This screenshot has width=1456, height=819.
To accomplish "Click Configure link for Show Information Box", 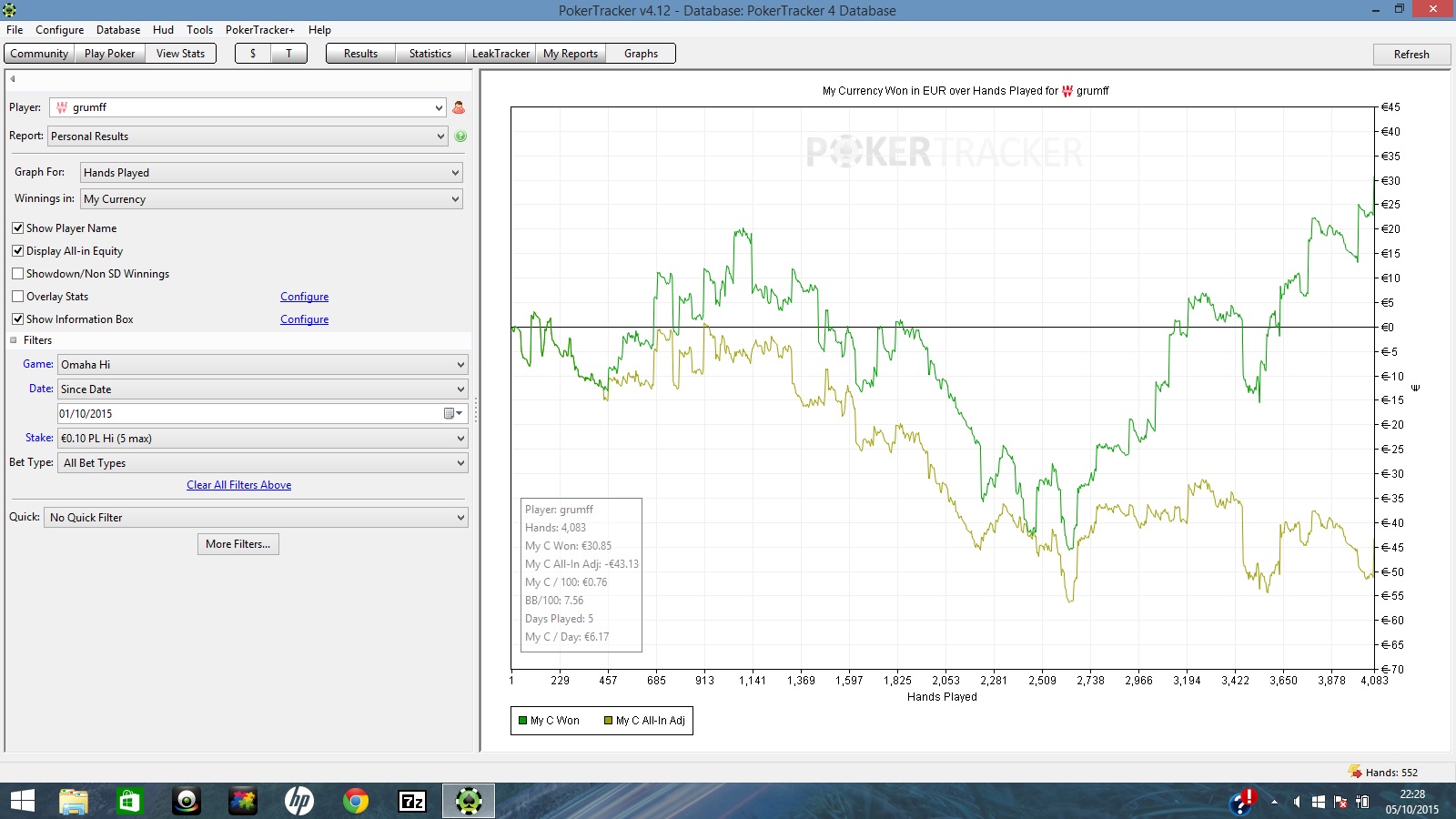I will click(x=304, y=319).
